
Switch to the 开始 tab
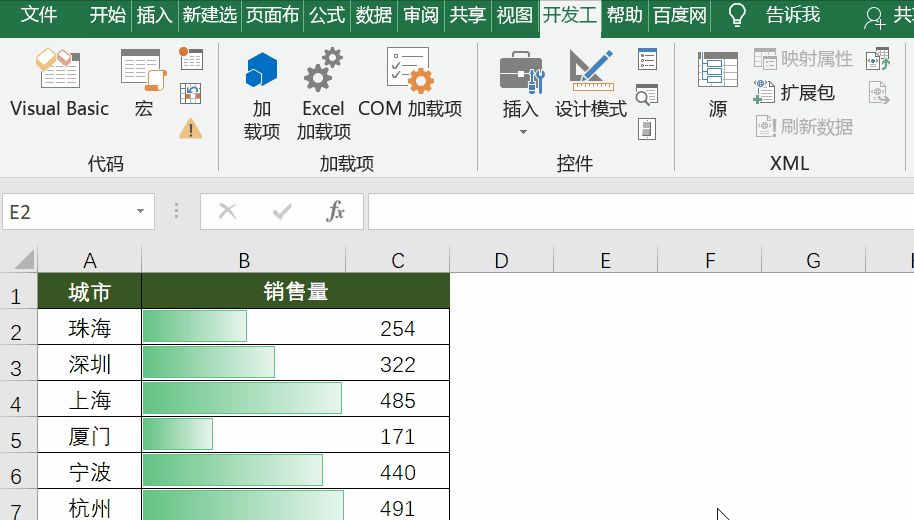click(108, 15)
